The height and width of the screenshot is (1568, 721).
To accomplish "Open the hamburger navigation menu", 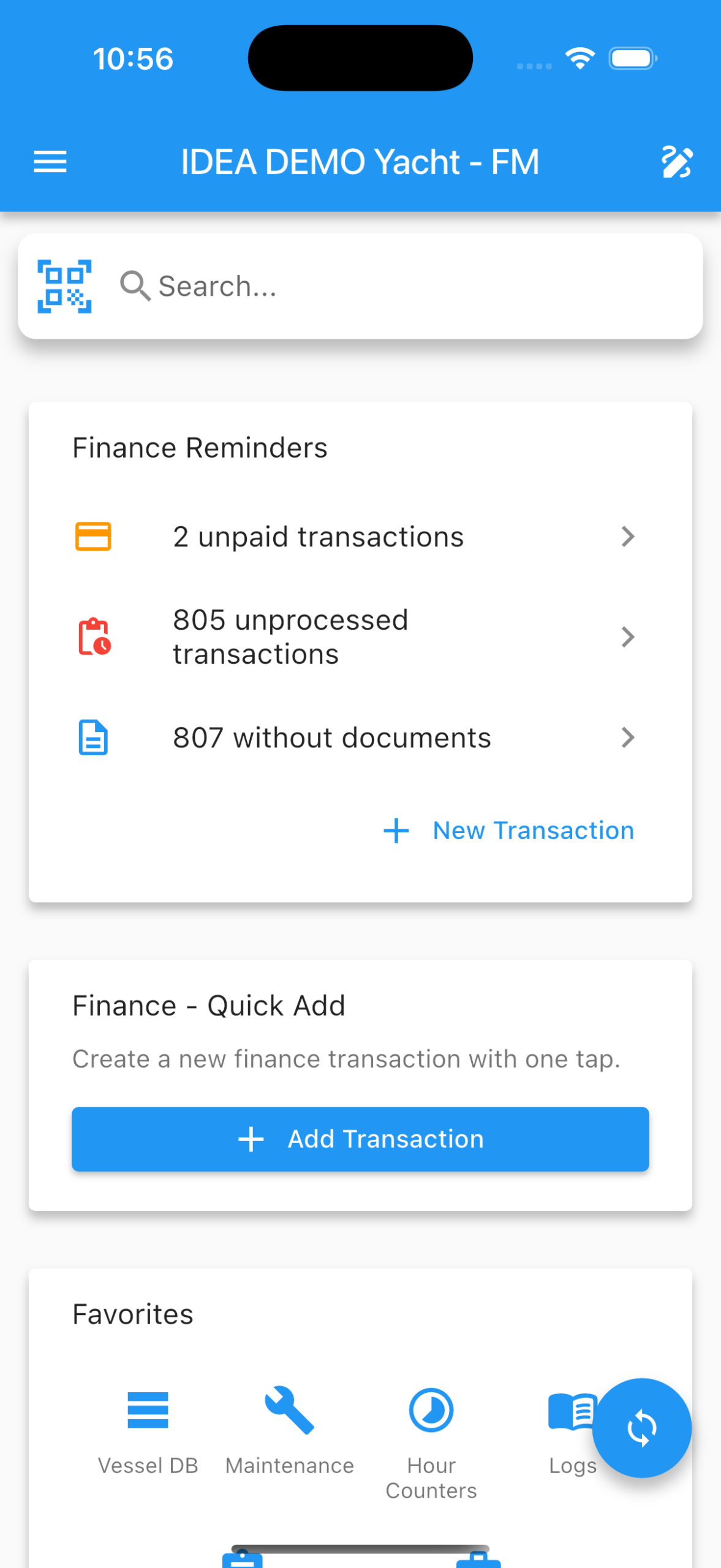I will pyautogui.click(x=50, y=162).
